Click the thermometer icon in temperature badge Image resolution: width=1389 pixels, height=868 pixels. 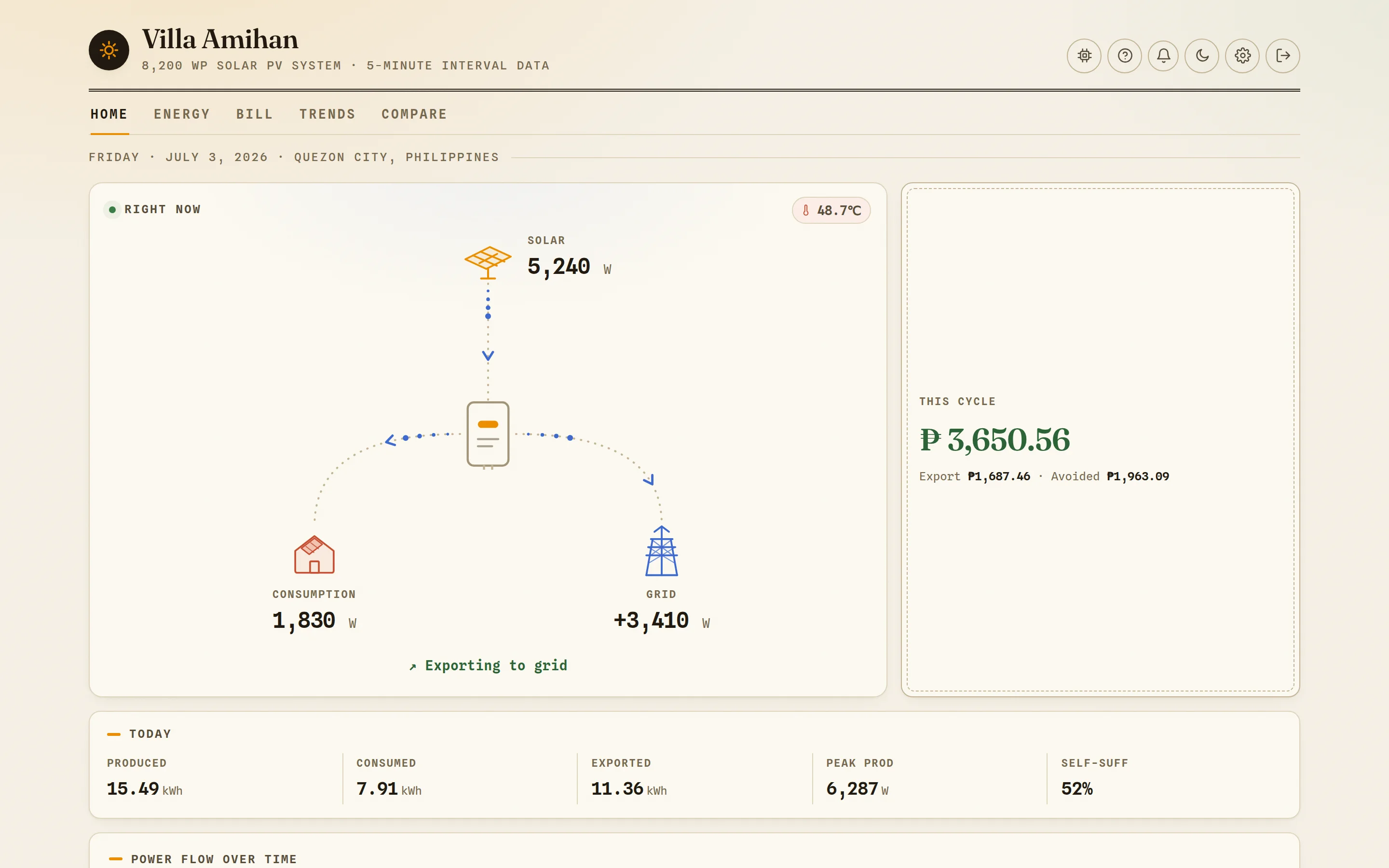(806, 211)
